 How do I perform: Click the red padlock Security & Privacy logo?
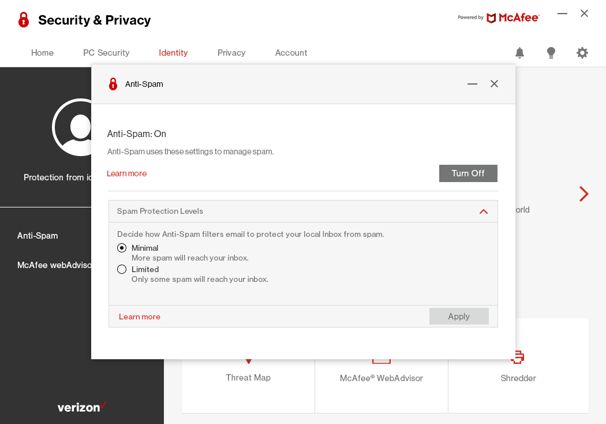click(24, 20)
